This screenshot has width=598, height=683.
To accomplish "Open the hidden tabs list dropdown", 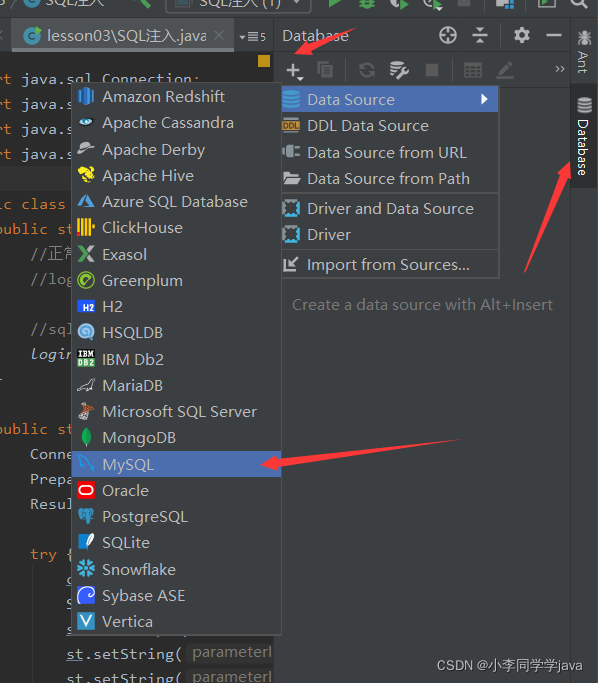I will pyautogui.click(x=253, y=37).
